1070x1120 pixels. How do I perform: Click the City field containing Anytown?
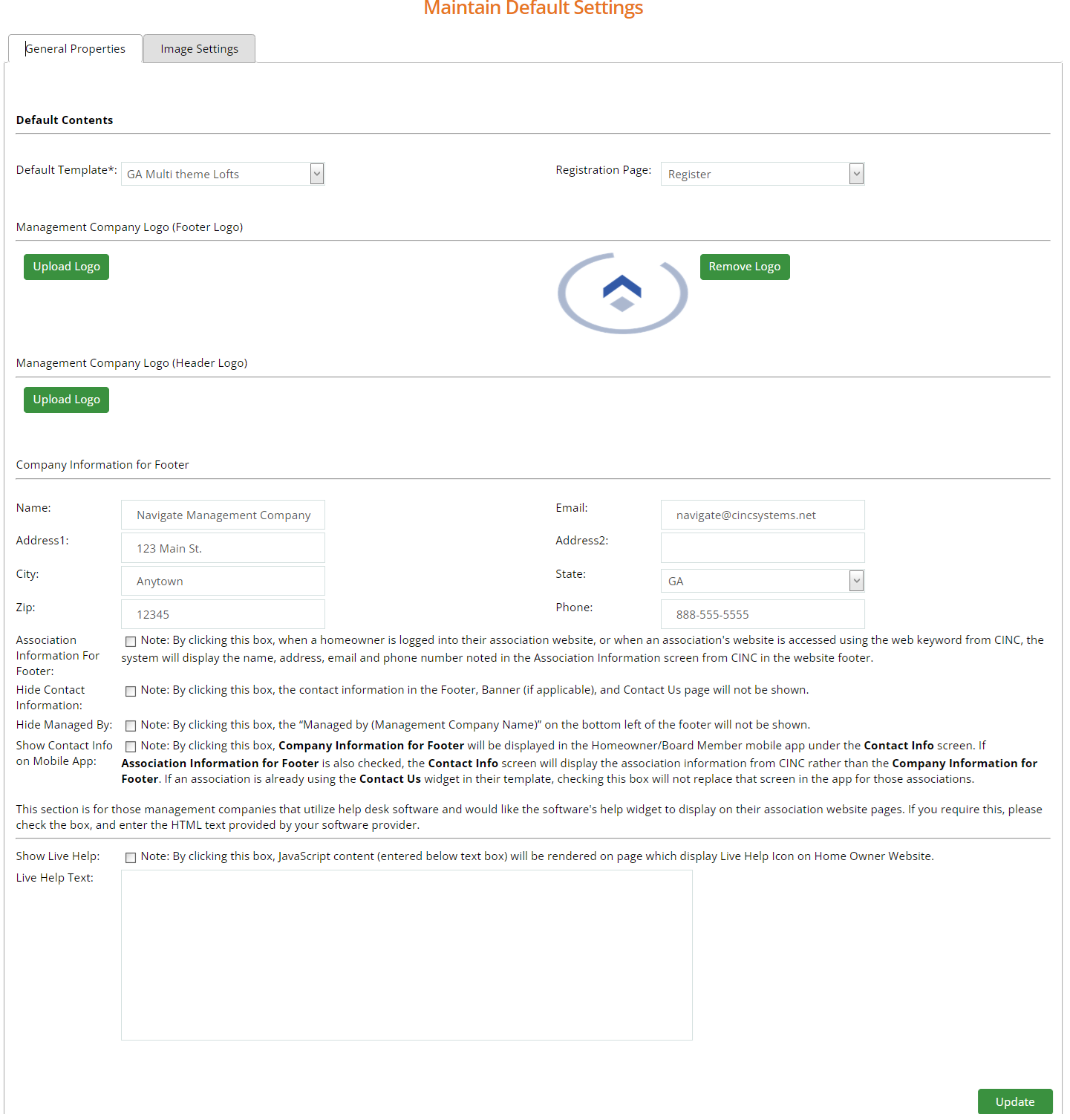pyautogui.click(x=223, y=581)
